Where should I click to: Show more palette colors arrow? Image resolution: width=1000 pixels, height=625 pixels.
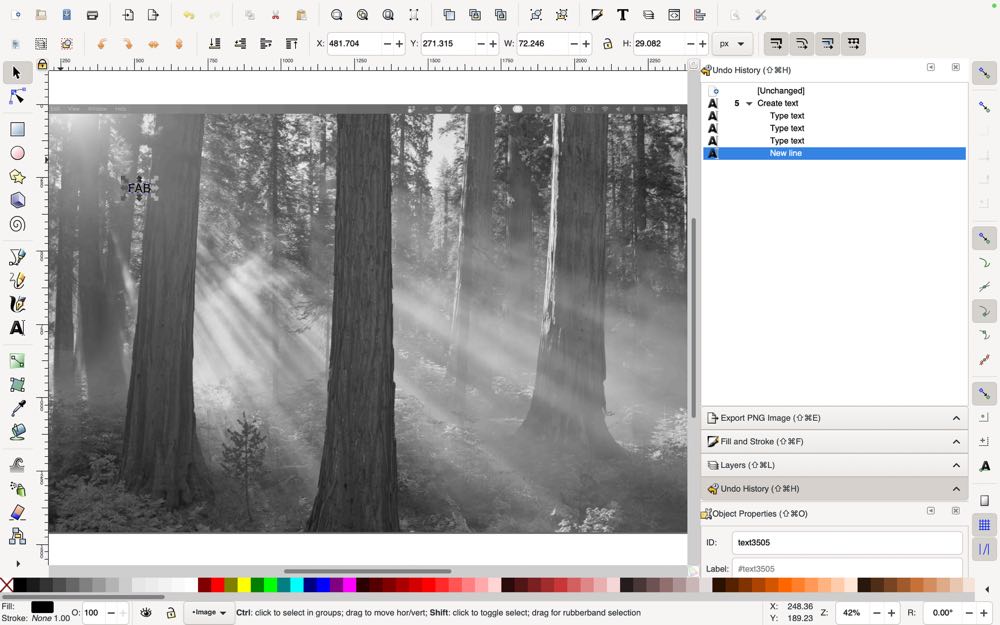(x=987, y=589)
